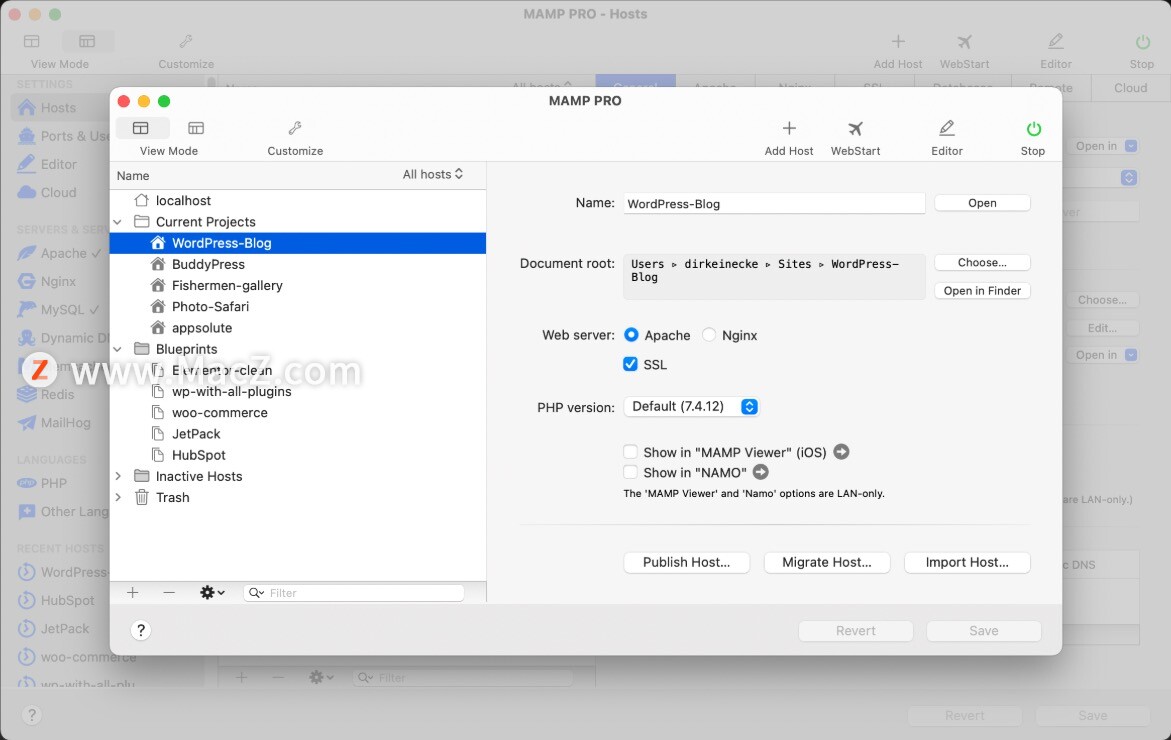Screen dimensions: 1171x740
Task: Click WebStart airplane icon in background Hosts window
Action: point(964,42)
